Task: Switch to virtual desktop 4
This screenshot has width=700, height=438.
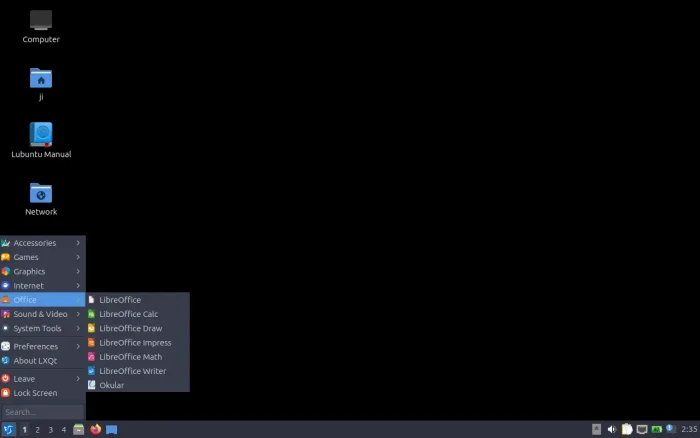Action: pyautogui.click(x=63, y=429)
